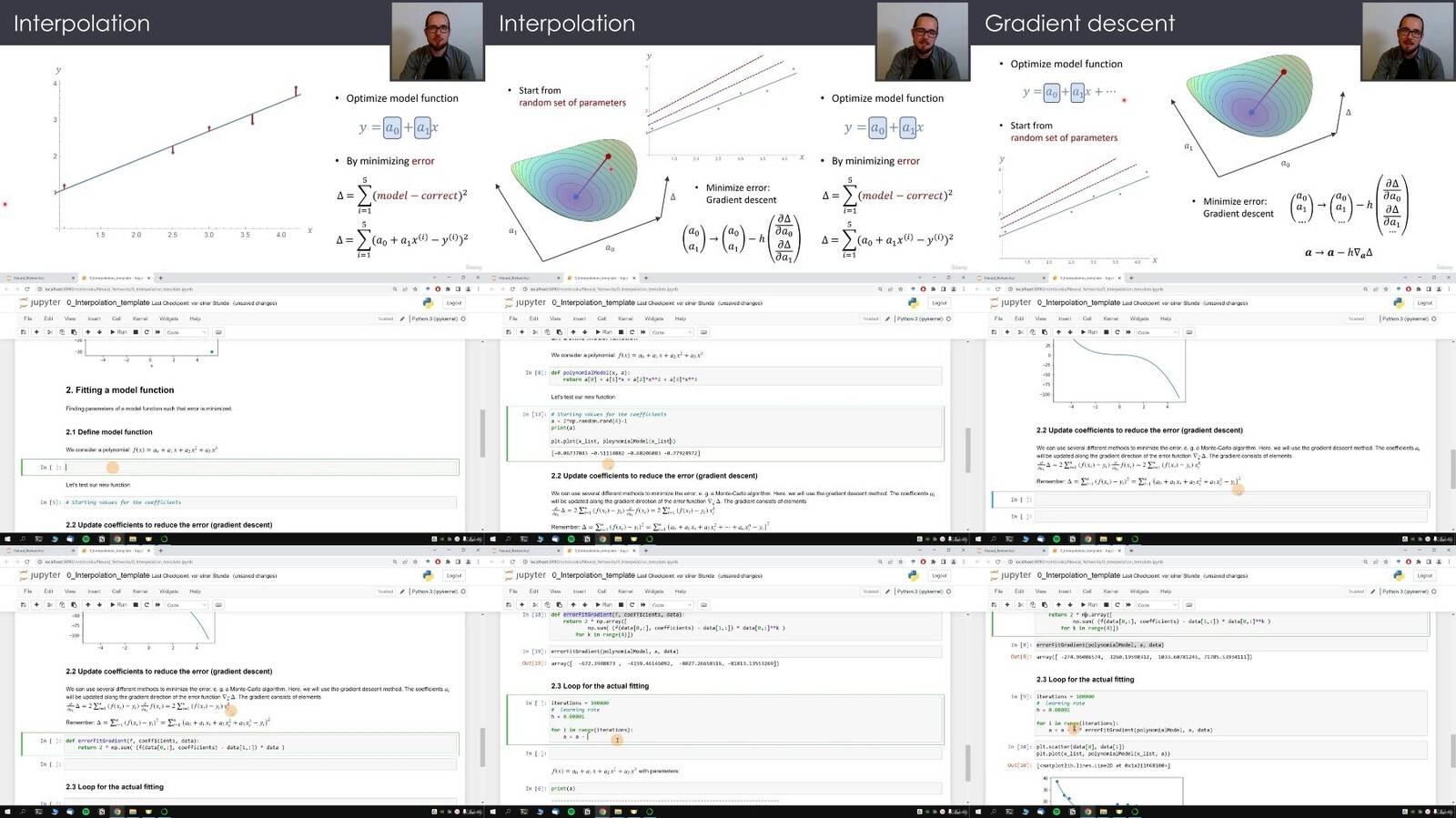The image size is (1456, 818).
Task: Open File menu in notebook showing empty 2.1 Define model function cell
Action: [x=28, y=318]
